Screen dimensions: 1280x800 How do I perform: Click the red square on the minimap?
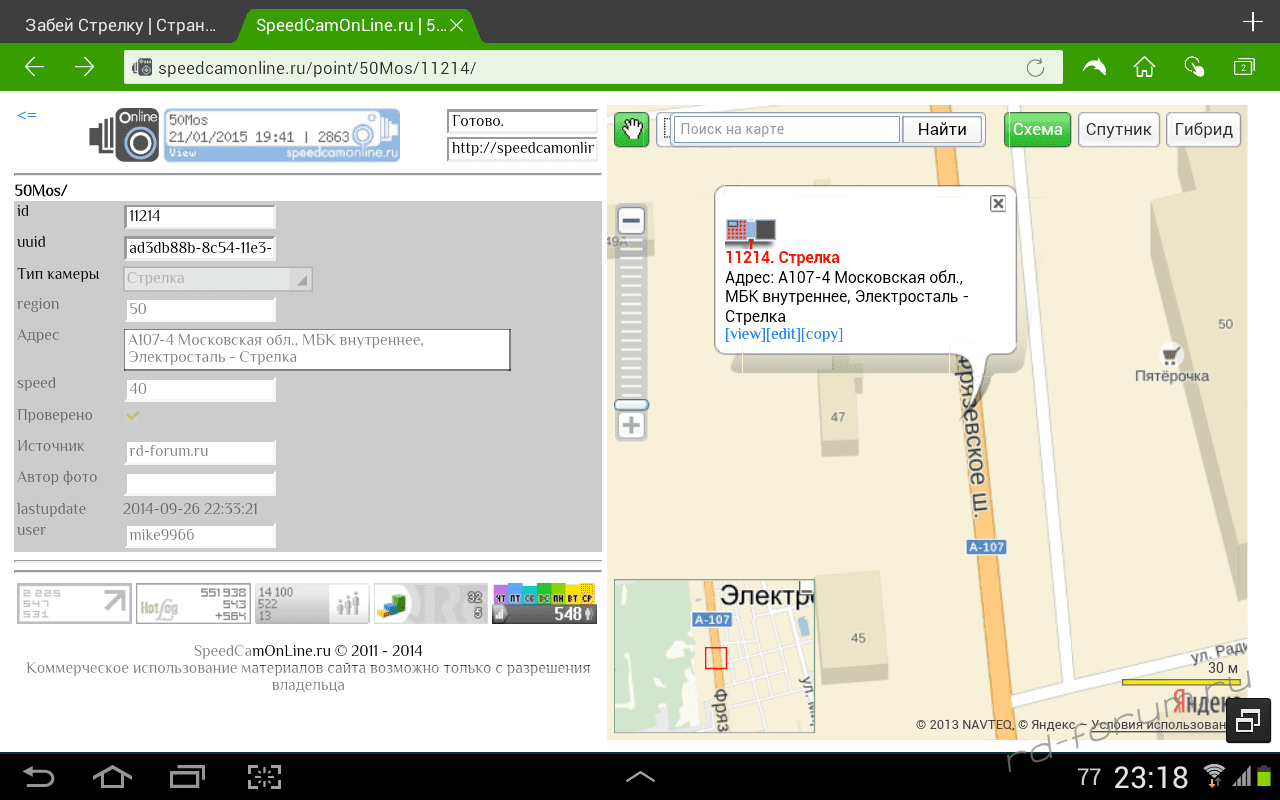[715, 658]
